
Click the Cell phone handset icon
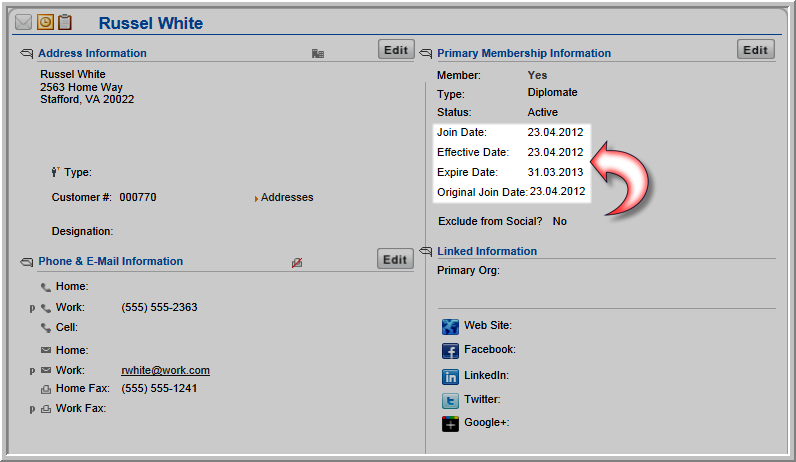[x=46, y=328]
